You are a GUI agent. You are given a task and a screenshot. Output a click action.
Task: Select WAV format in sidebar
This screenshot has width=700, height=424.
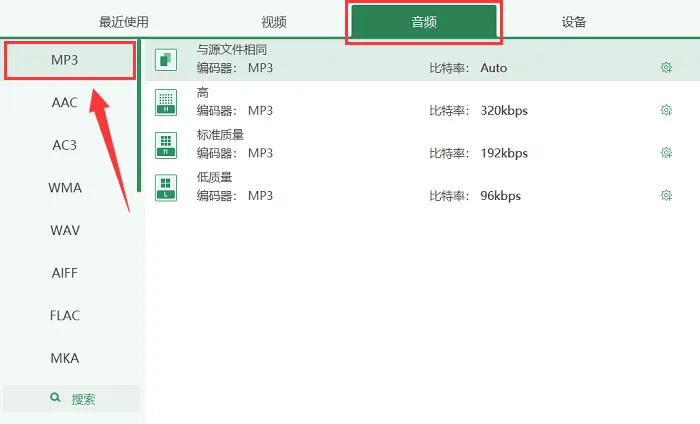pos(65,230)
